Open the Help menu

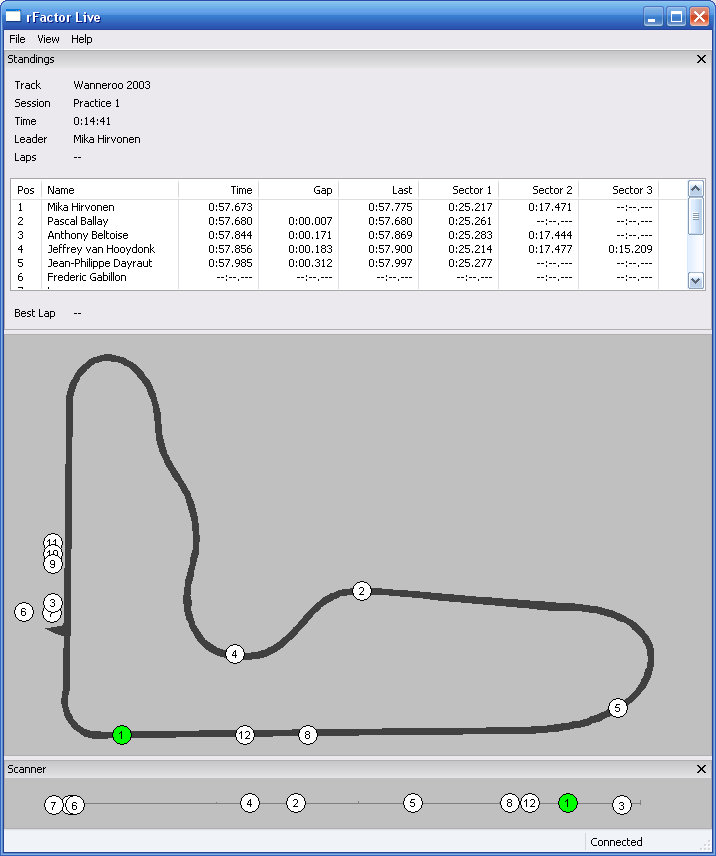coord(81,39)
